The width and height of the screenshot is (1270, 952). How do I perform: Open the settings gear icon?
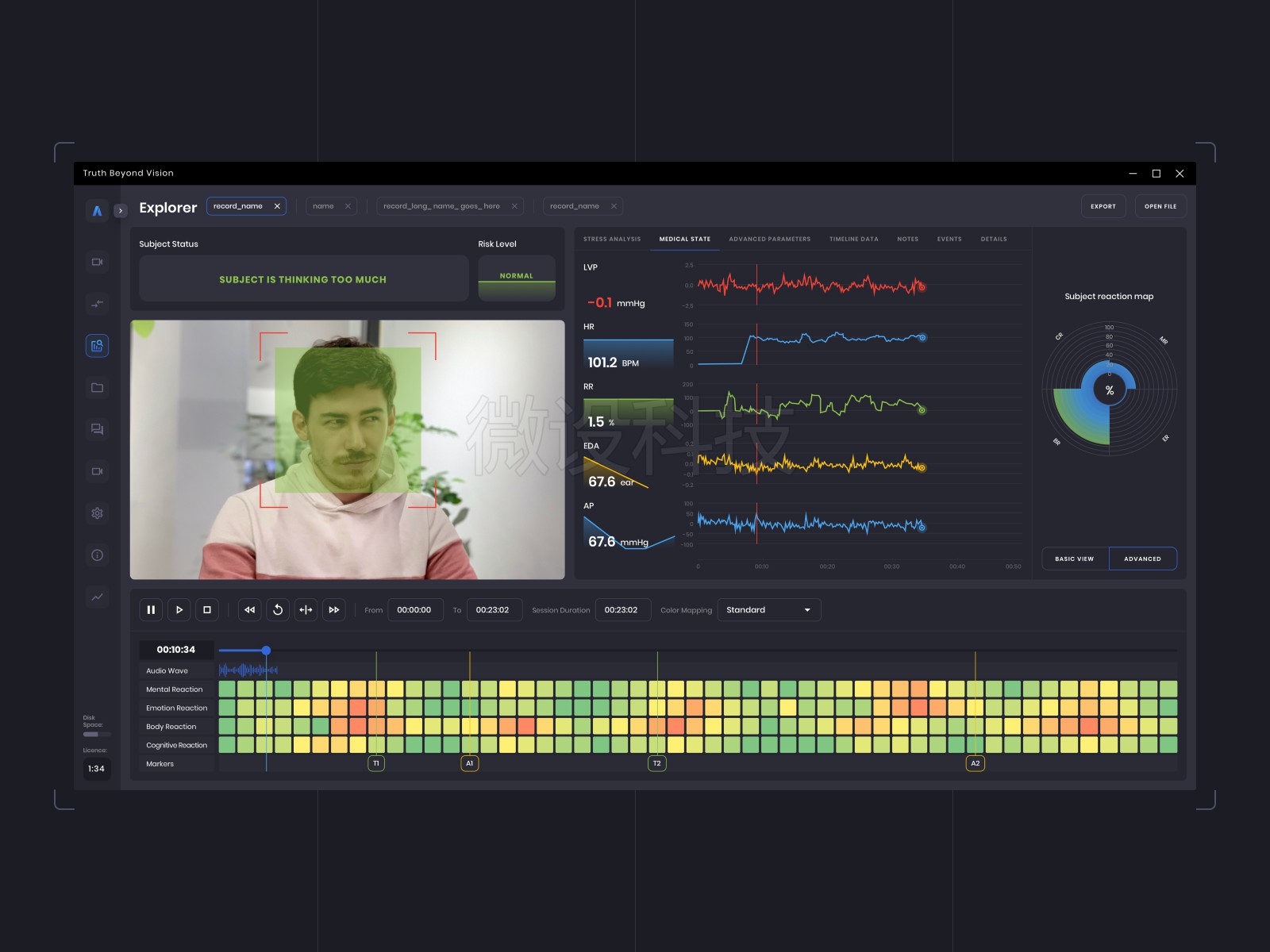coord(97,513)
